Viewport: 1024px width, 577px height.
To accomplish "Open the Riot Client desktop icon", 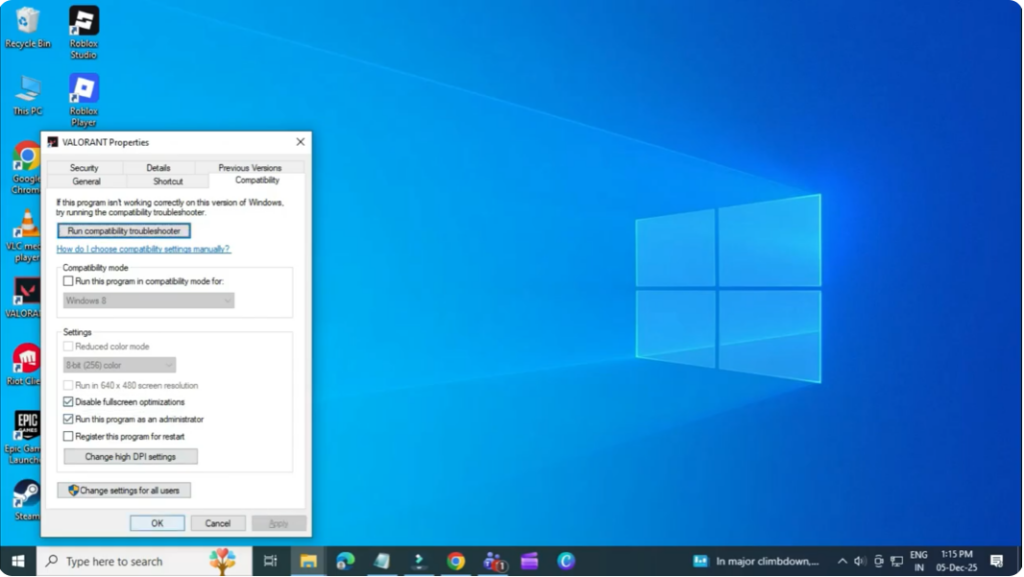I will coord(25,360).
